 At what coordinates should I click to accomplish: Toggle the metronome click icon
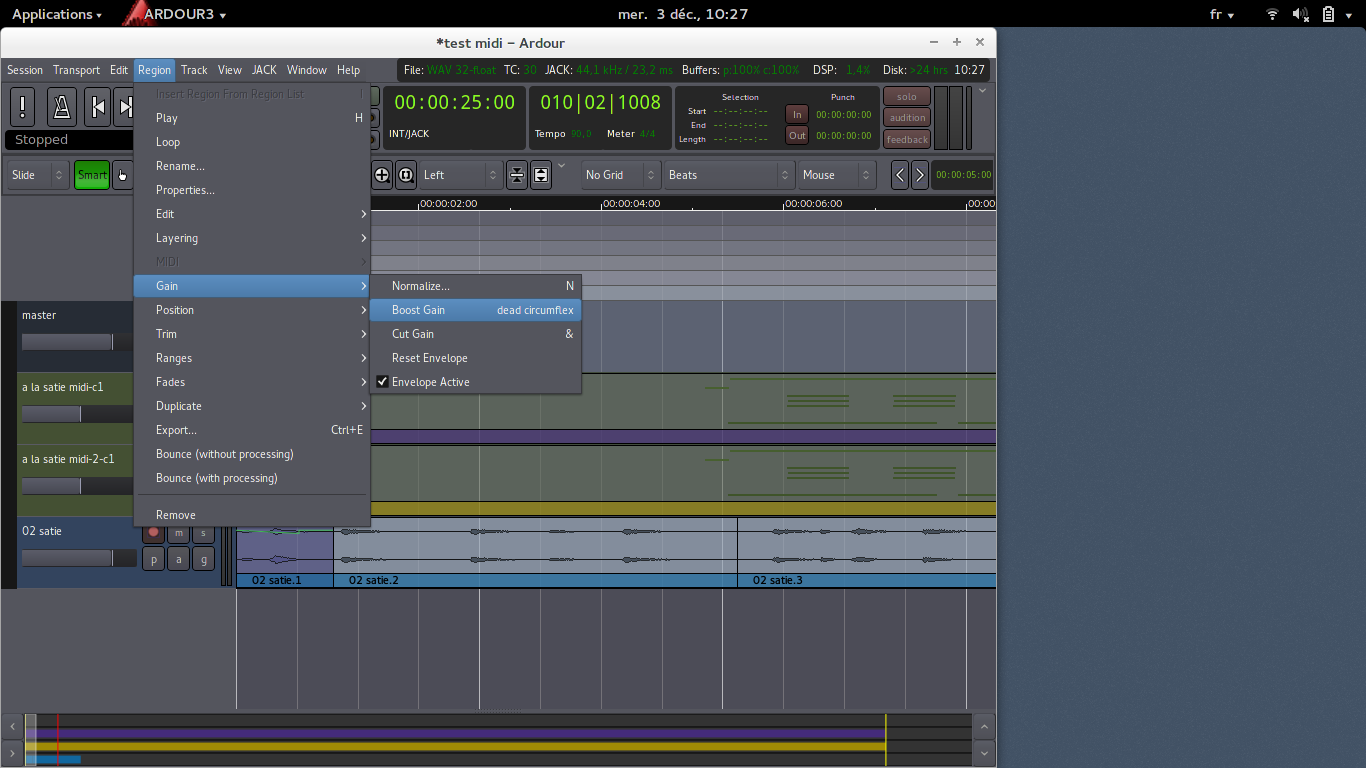61,106
